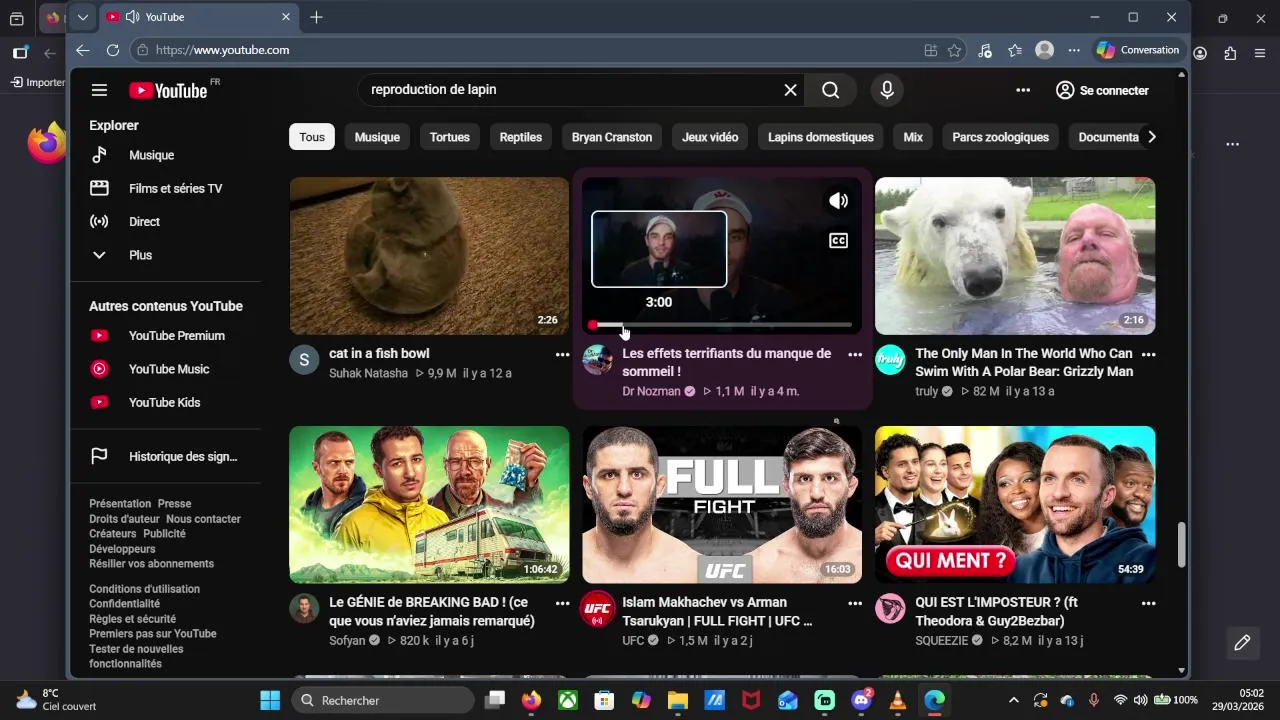Close the YouTube browser tab
This screenshot has width=1280, height=720.
pos(286,17)
